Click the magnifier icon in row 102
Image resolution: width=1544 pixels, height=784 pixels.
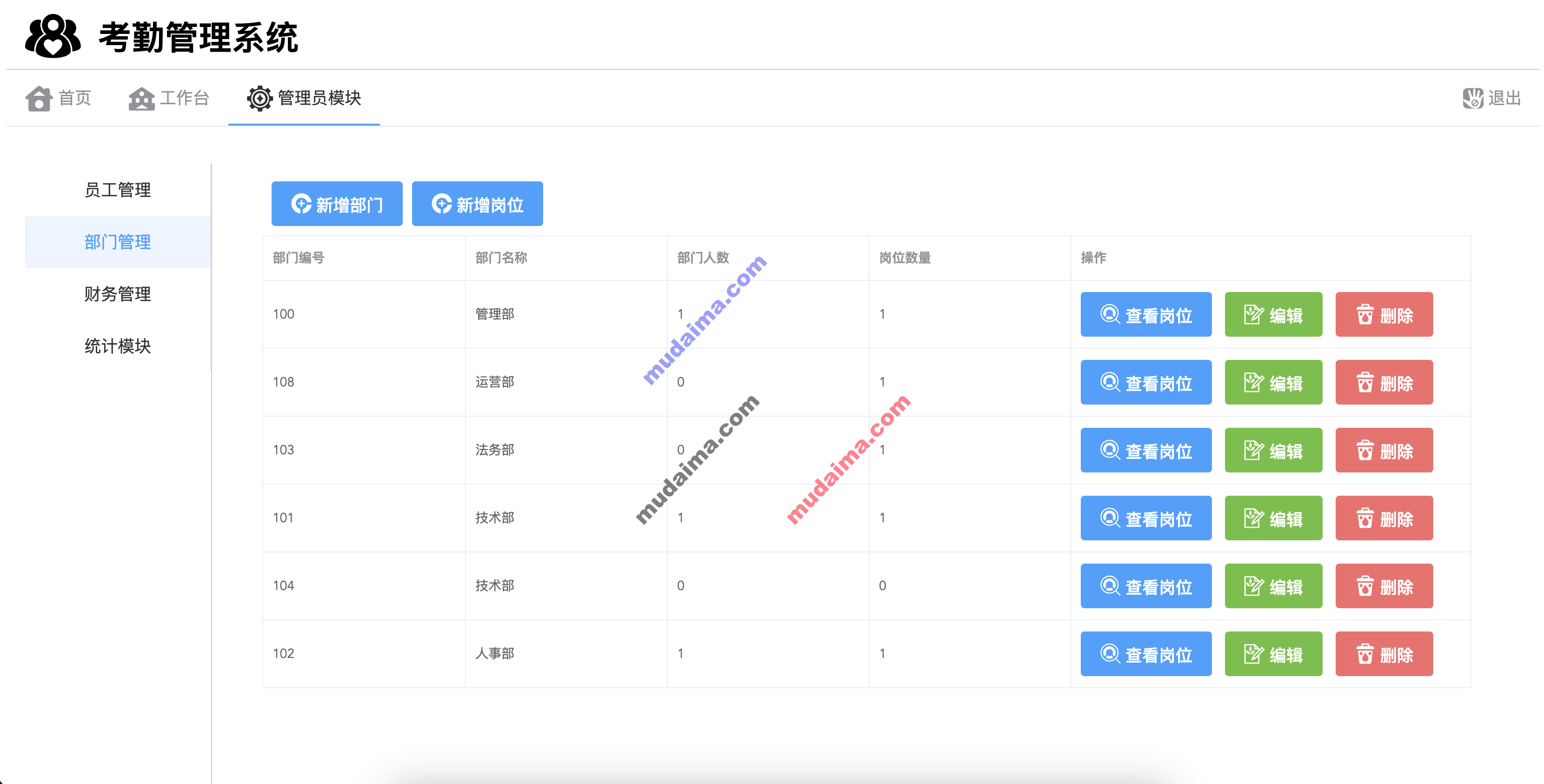1110,653
